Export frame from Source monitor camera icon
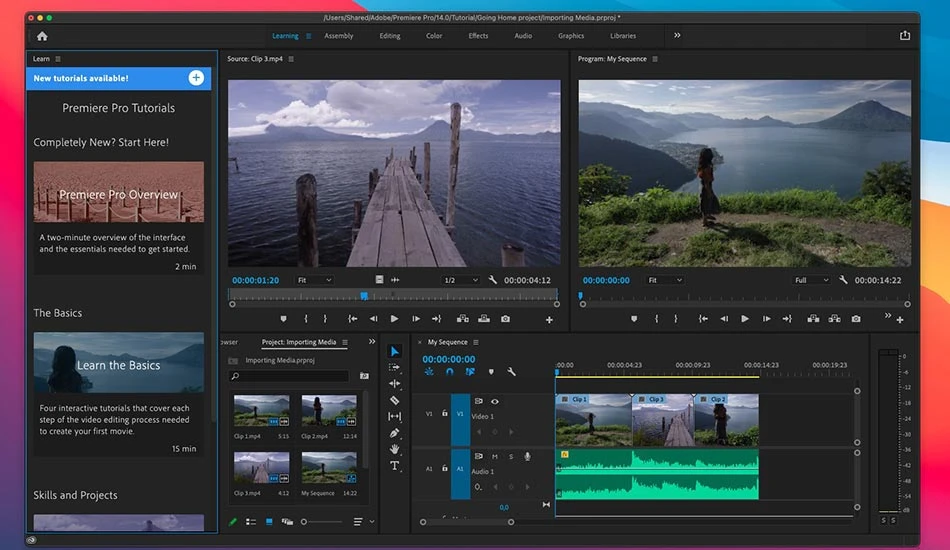This screenshot has height=550, width=950. pyautogui.click(x=505, y=319)
